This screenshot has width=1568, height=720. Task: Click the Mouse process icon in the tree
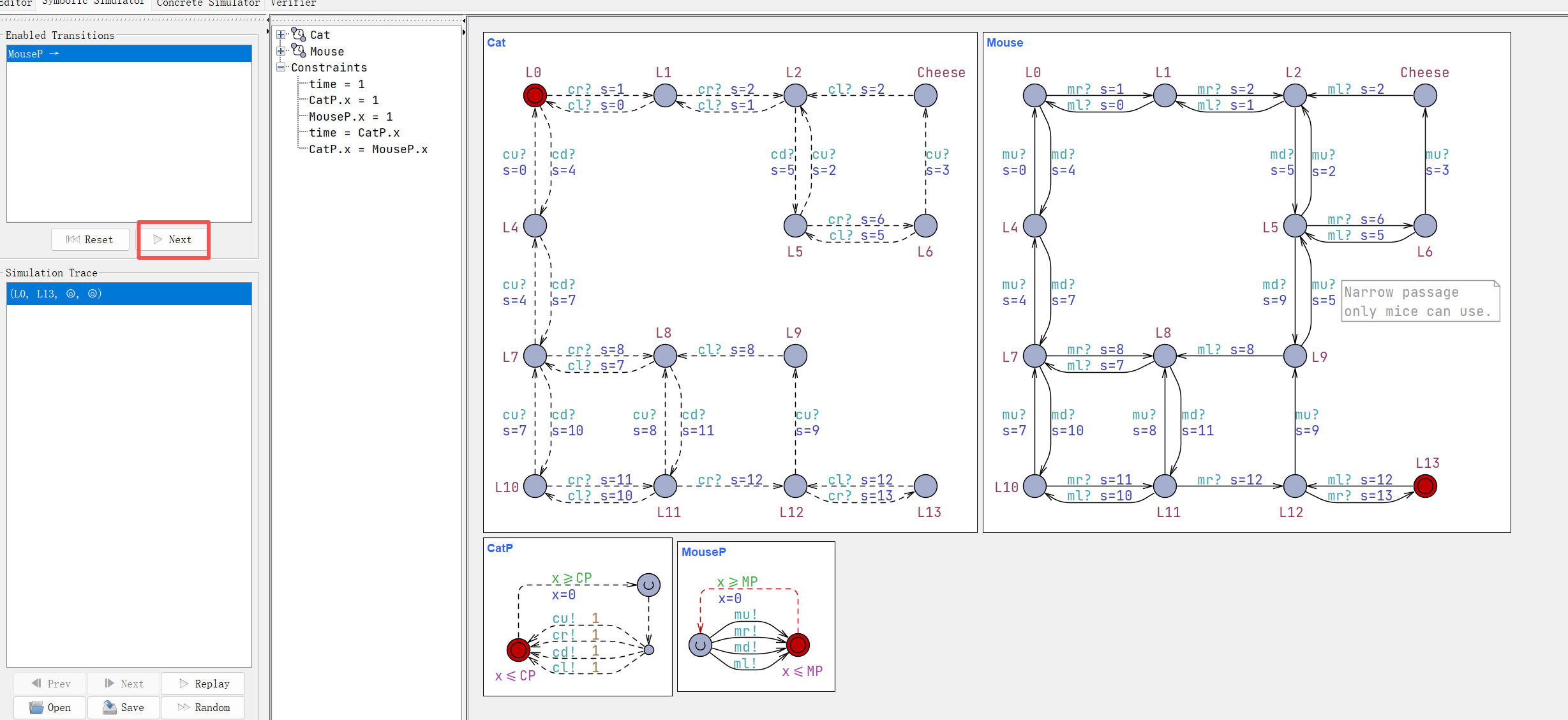point(298,51)
